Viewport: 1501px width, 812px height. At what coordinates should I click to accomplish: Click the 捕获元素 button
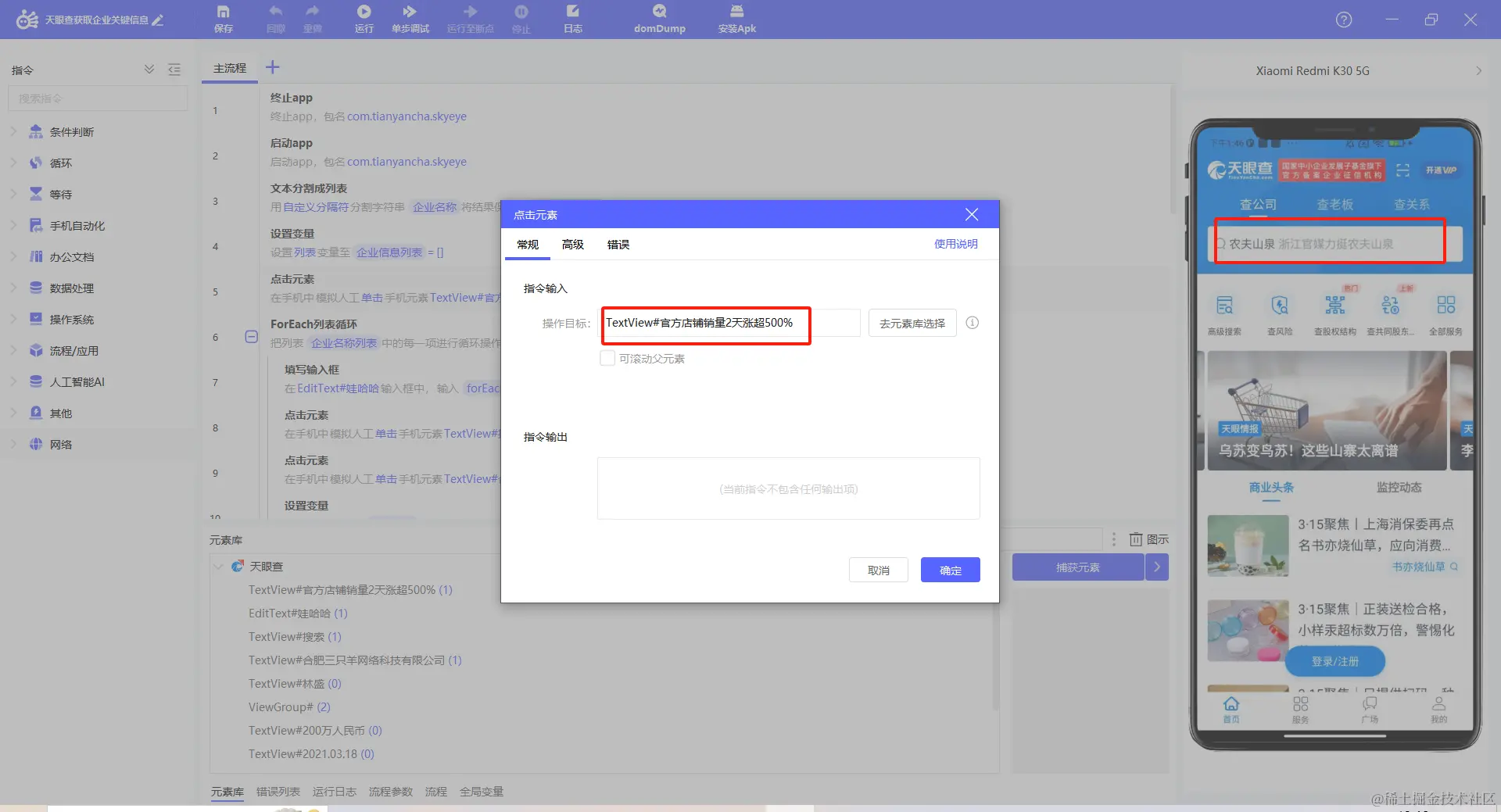(x=1078, y=567)
